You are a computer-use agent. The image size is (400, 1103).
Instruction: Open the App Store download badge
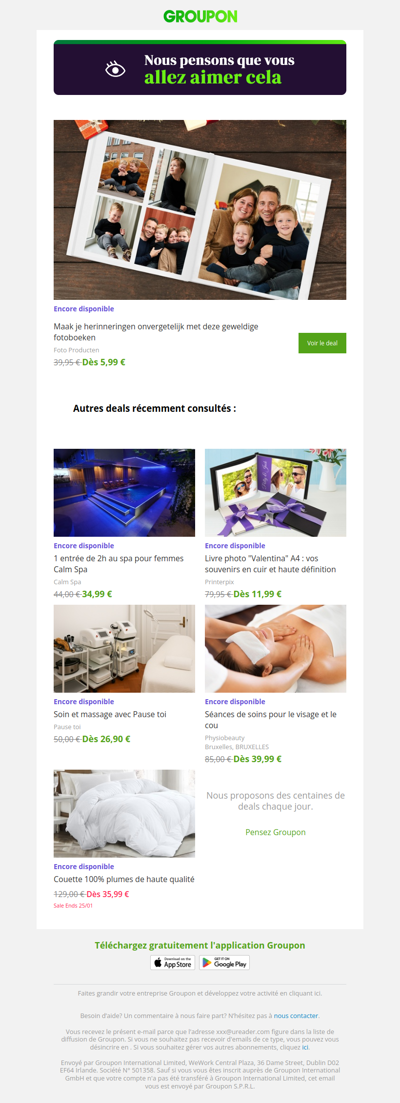[x=172, y=962]
